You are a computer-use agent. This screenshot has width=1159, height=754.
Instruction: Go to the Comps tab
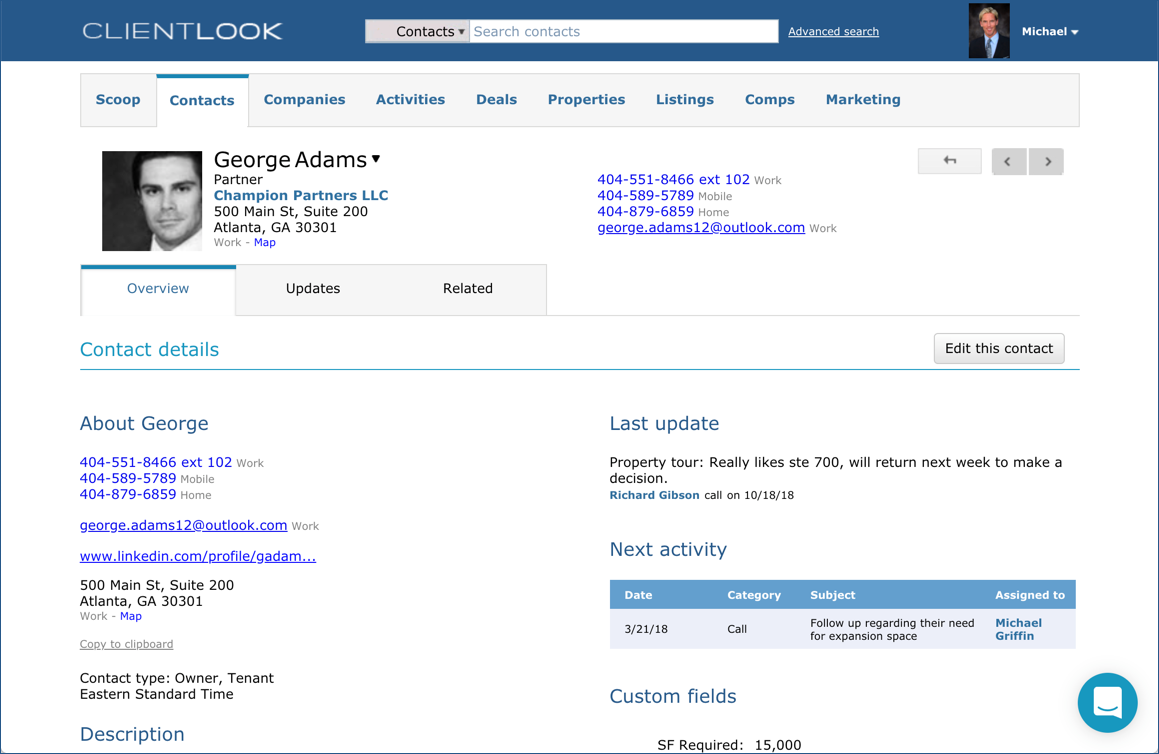769,100
